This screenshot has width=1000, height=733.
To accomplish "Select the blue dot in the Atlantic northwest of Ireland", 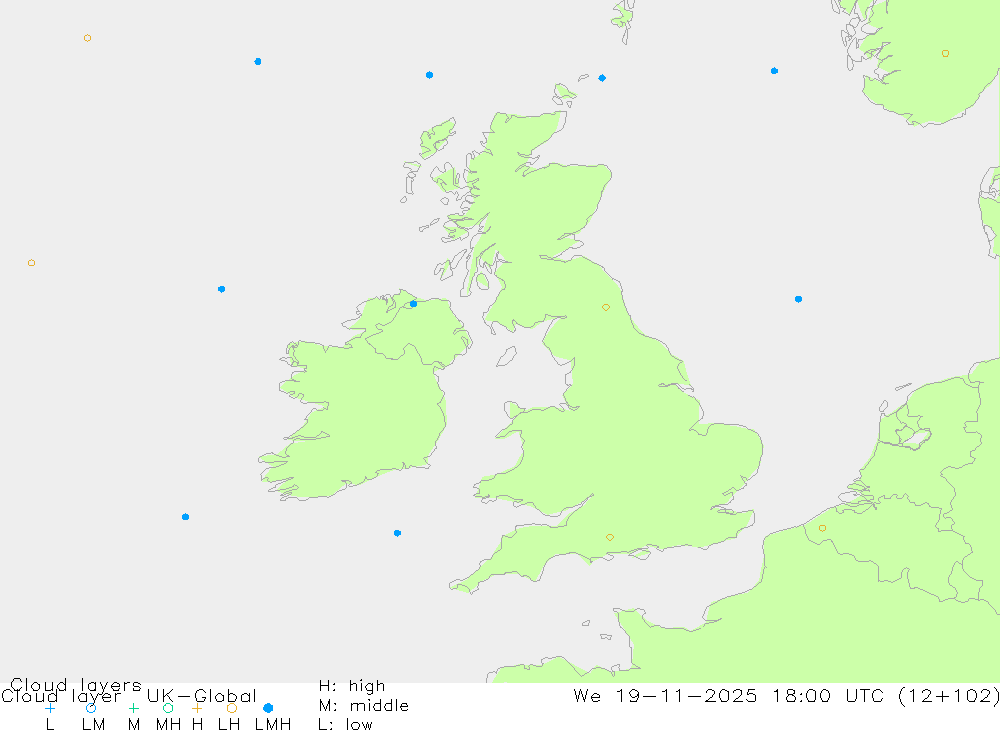I will (221, 289).
